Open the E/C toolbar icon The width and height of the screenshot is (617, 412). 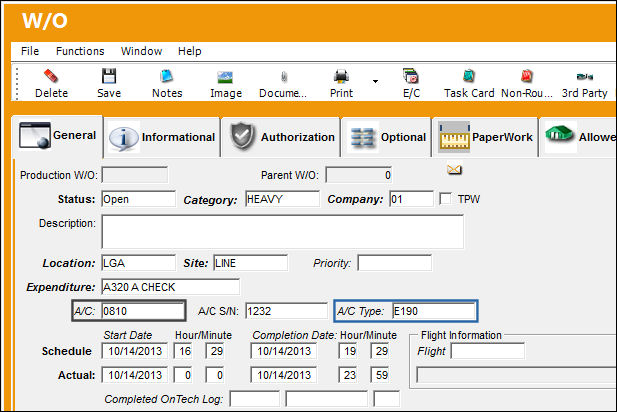click(x=411, y=76)
